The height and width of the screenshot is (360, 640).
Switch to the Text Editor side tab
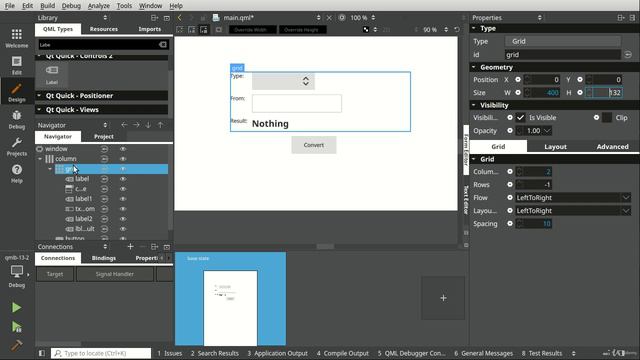click(466, 200)
